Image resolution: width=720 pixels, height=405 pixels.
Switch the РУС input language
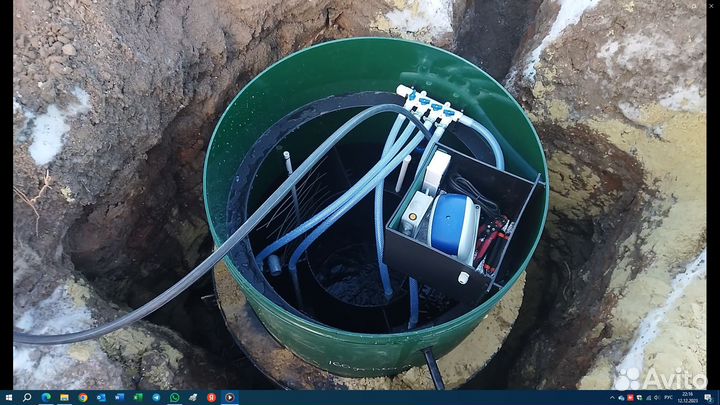coord(668,397)
